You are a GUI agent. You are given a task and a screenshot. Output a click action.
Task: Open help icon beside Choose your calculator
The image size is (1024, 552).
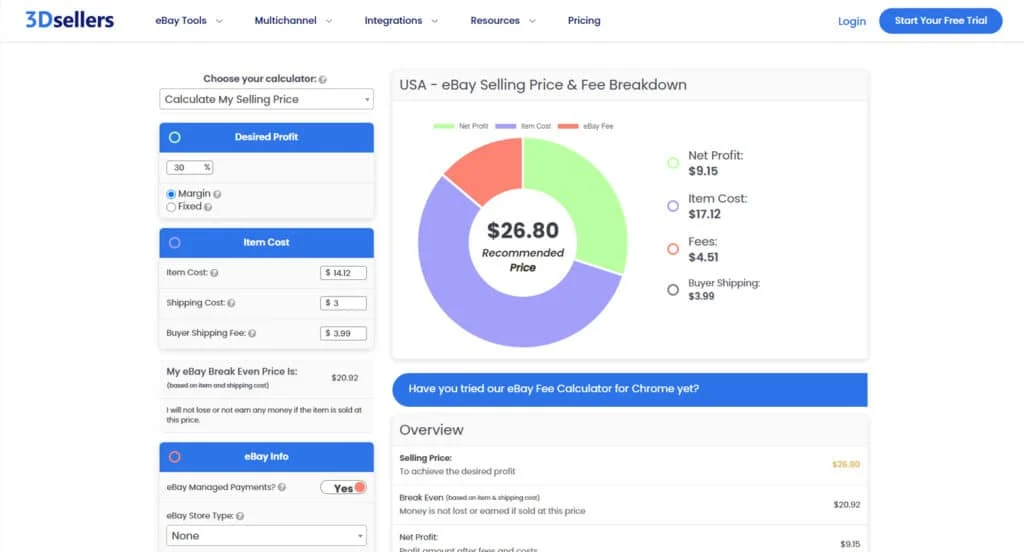(323, 79)
